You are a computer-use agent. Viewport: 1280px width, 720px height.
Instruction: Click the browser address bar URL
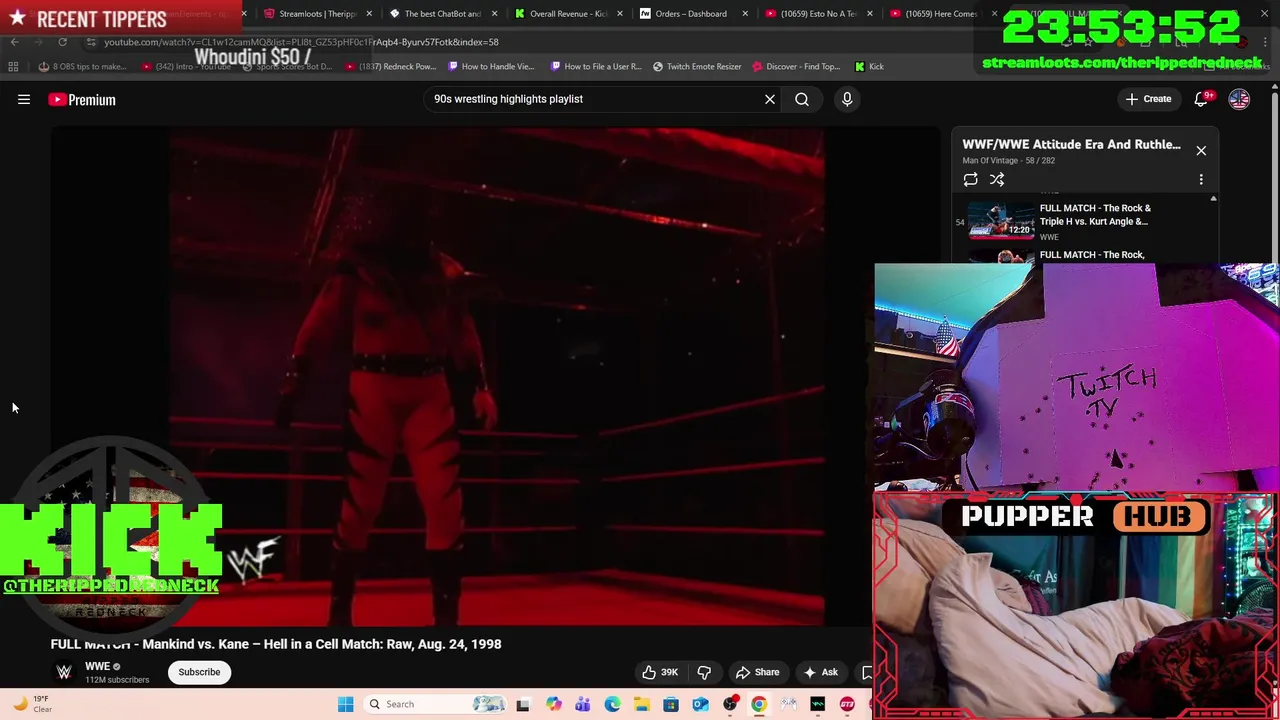[301, 42]
